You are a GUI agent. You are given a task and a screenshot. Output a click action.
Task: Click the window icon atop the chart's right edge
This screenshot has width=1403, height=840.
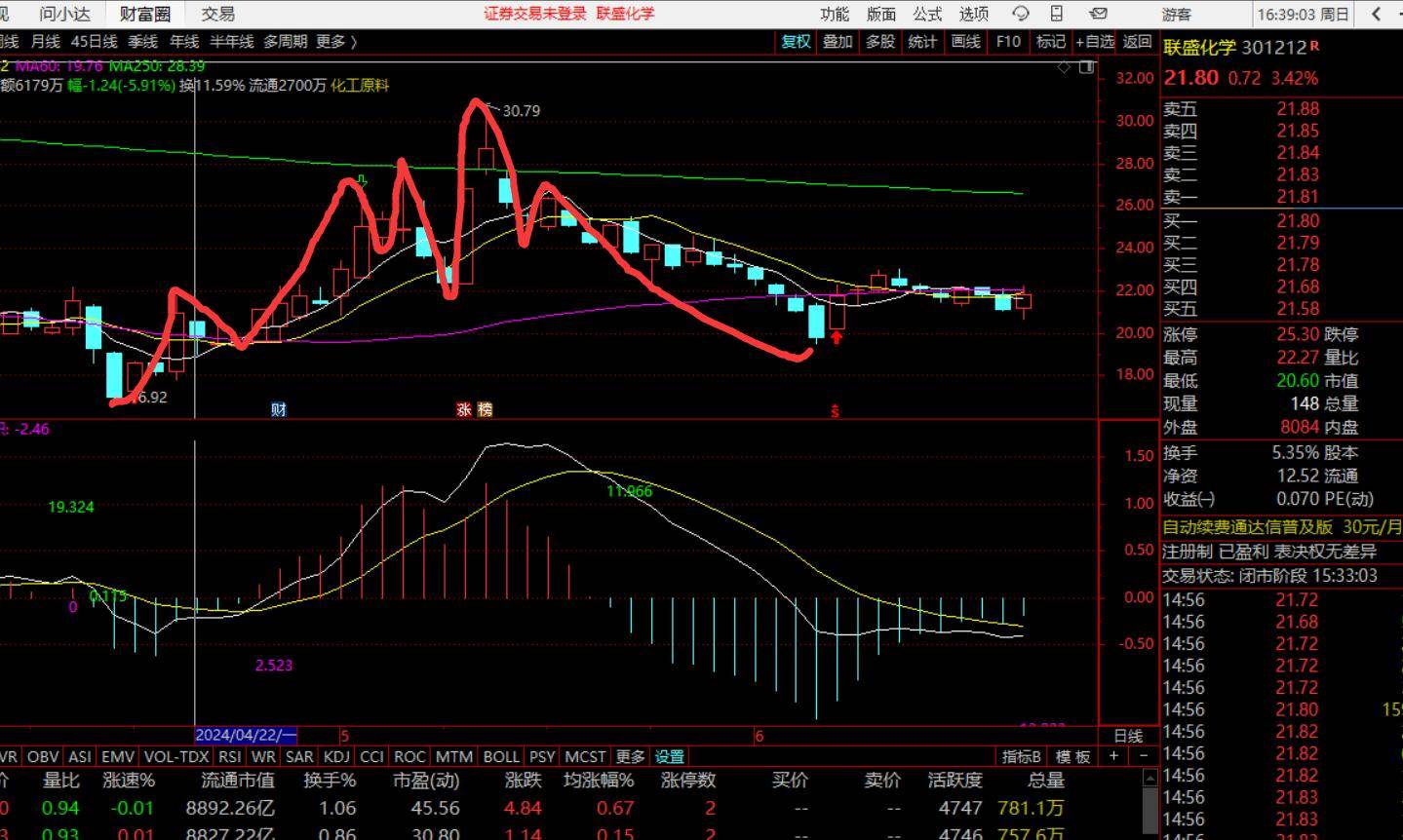[x=1086, y=67]
